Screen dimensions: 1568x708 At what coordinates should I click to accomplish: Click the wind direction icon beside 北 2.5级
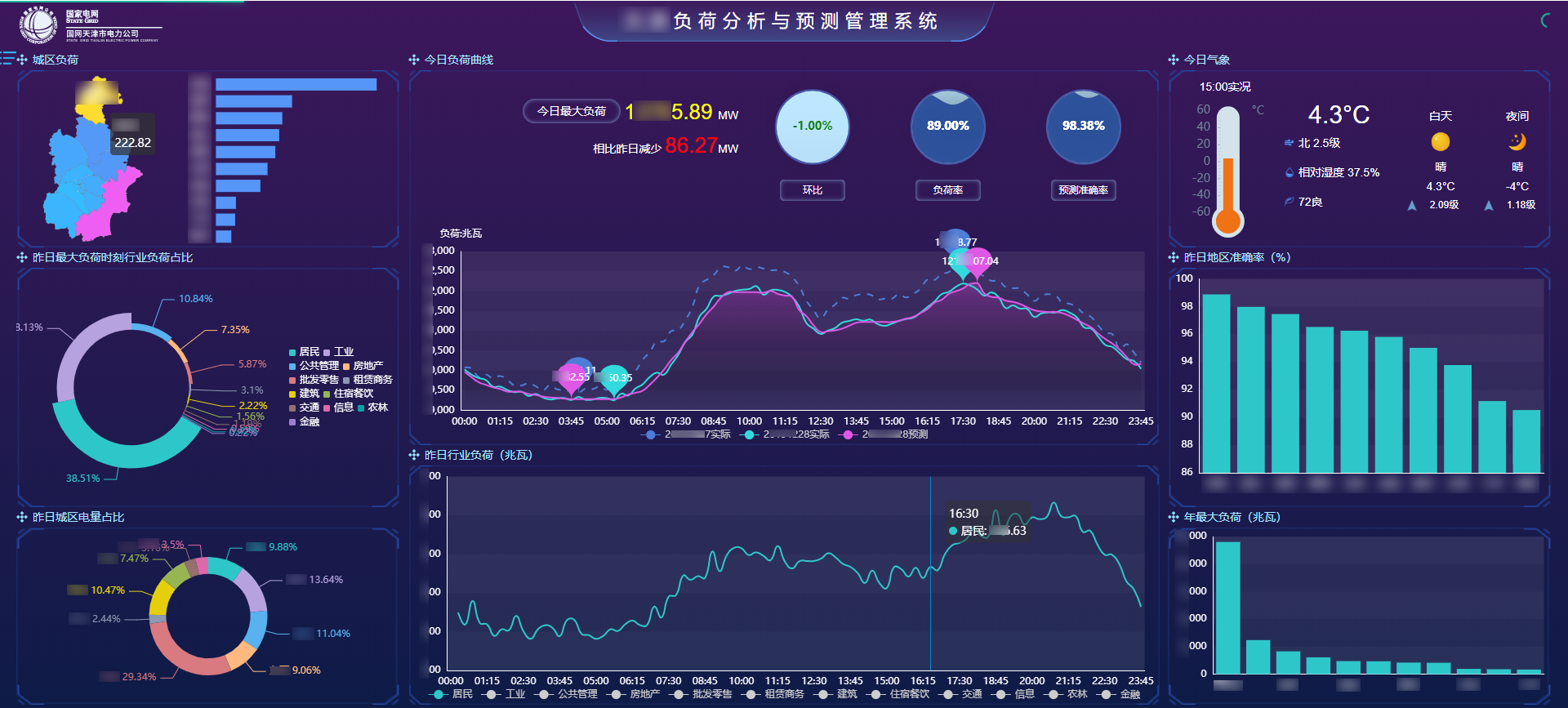coord(1289,143)
